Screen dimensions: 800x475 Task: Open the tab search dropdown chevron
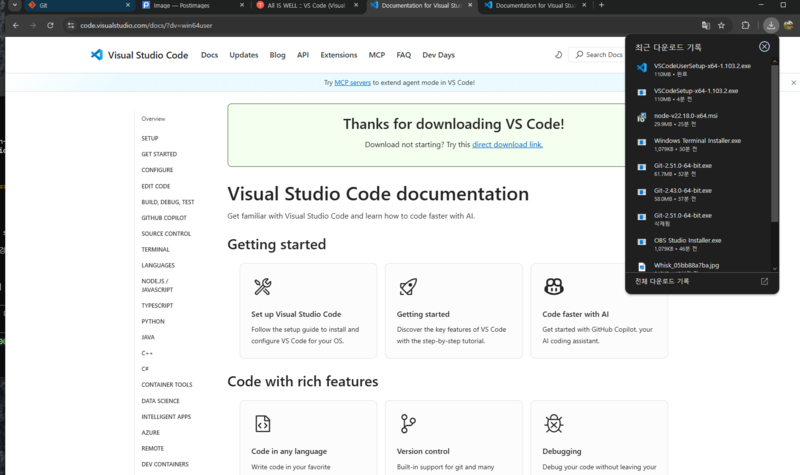[x=14, y=5]
